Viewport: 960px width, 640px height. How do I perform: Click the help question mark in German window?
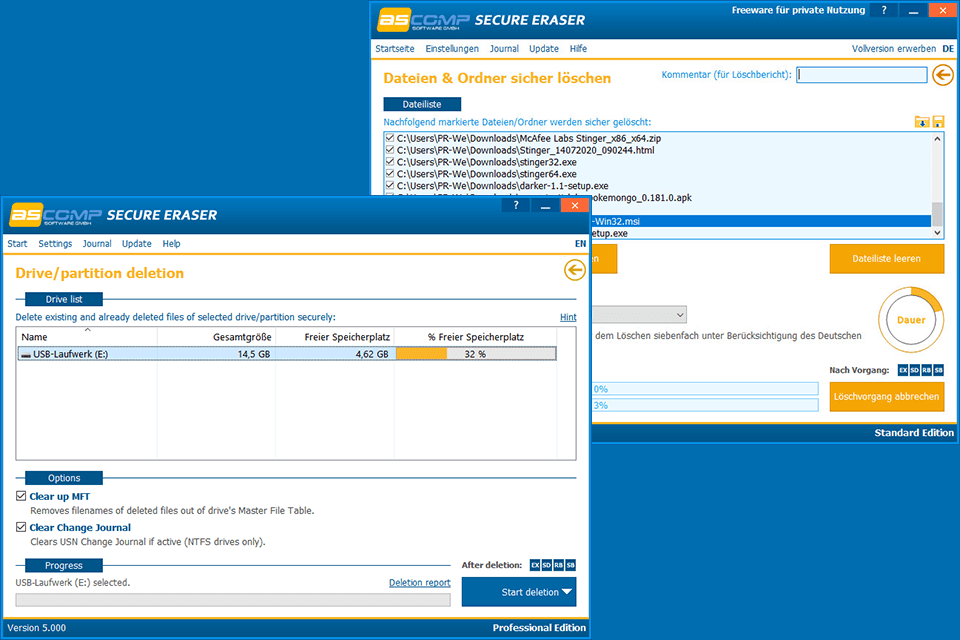coord(883,10)
